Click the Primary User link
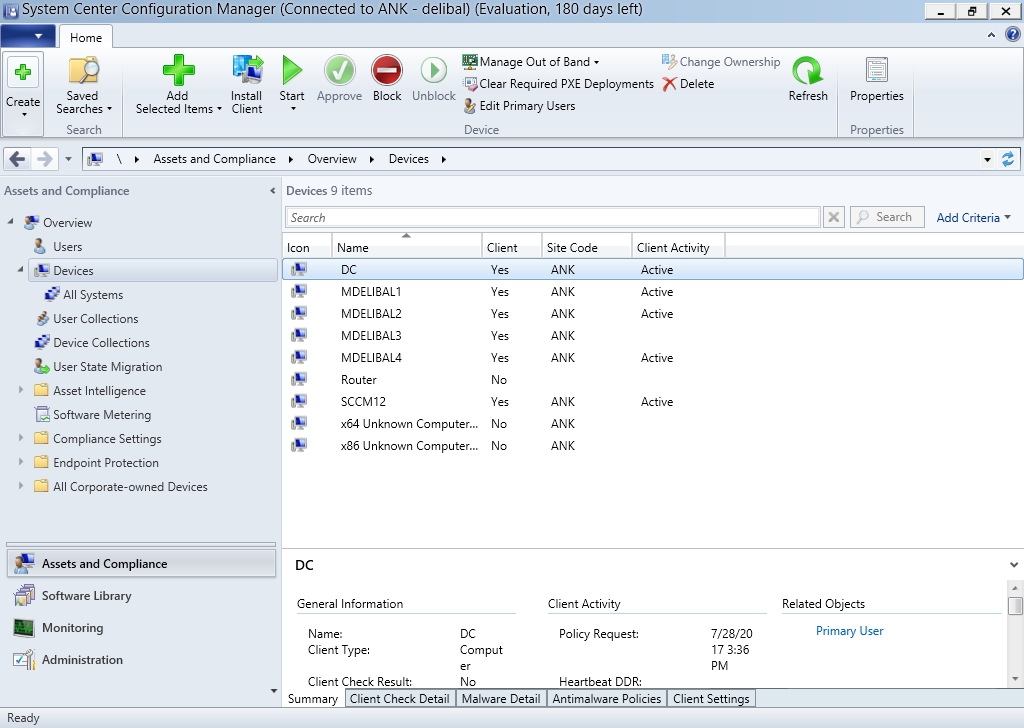Screen dimensions: 1024x728 [x=849, y=631]
